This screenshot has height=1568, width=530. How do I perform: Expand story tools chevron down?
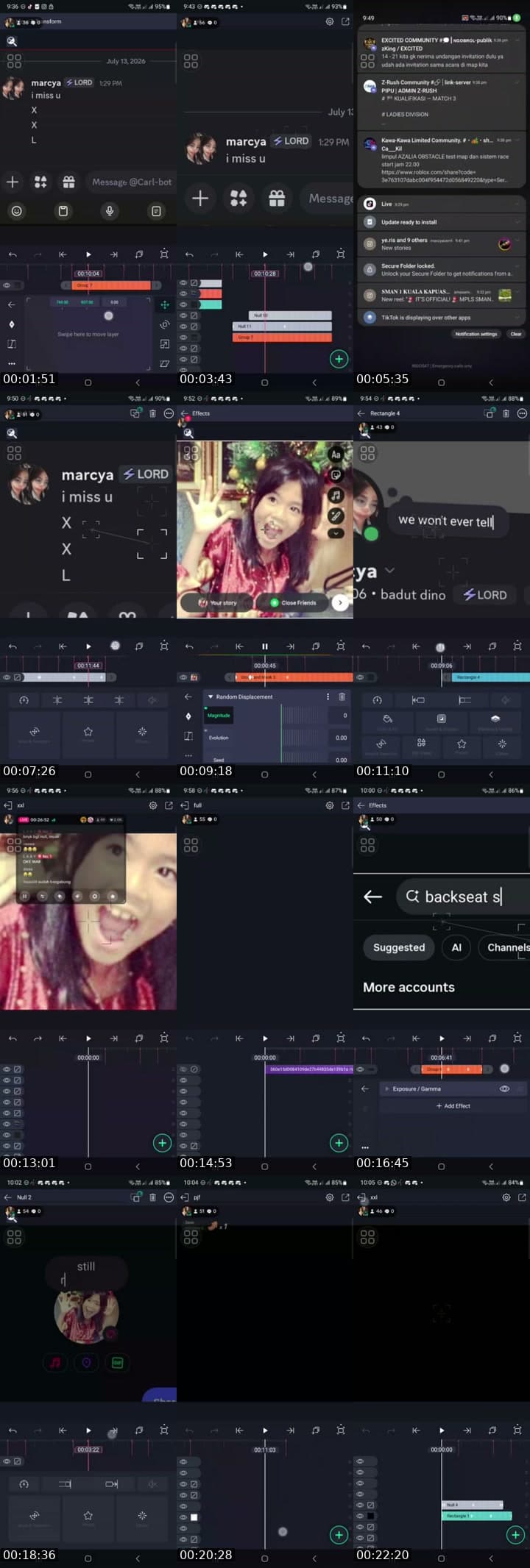coord(336,533)
